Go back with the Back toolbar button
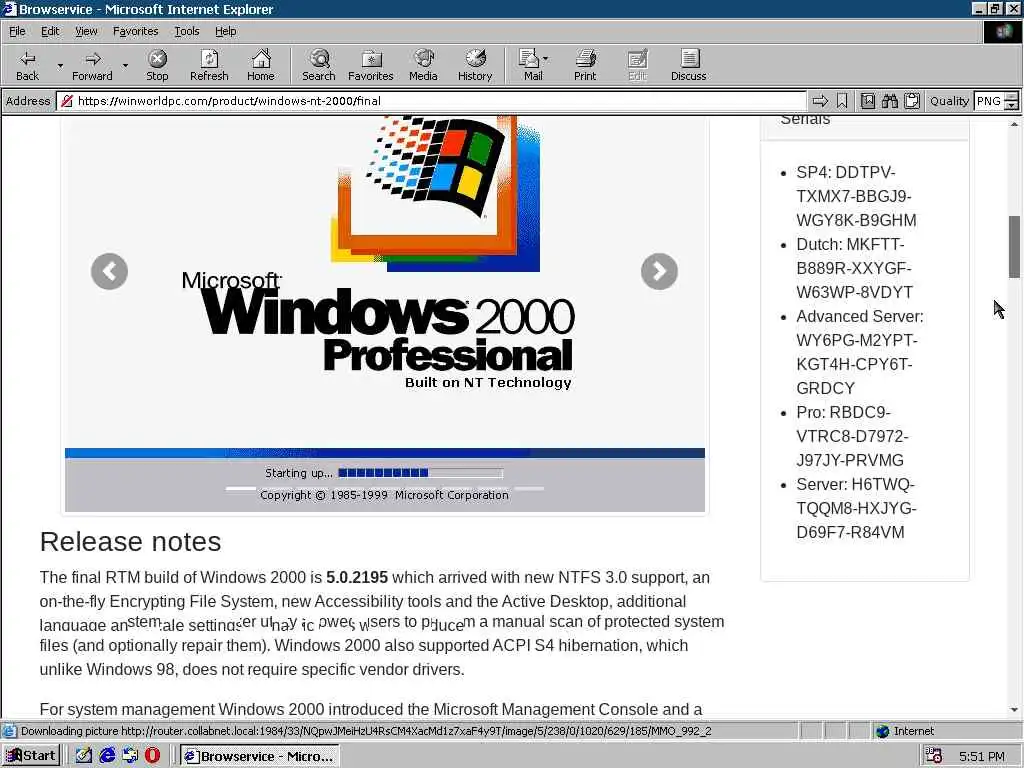Viewport: 1024px width, 768px height. [27, 65]
